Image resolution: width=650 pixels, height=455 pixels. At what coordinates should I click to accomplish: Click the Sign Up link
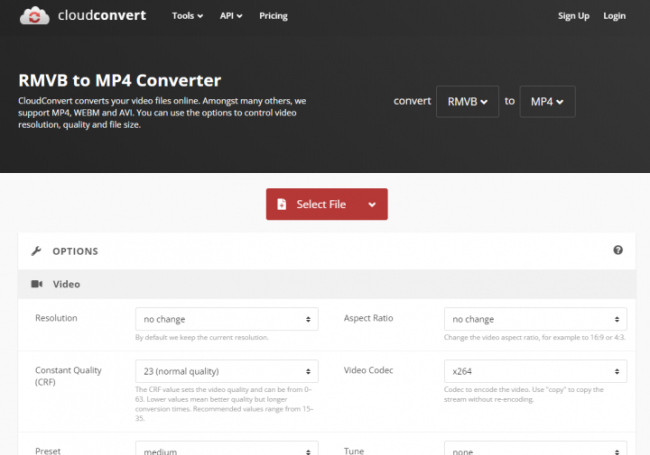[573, 16]
